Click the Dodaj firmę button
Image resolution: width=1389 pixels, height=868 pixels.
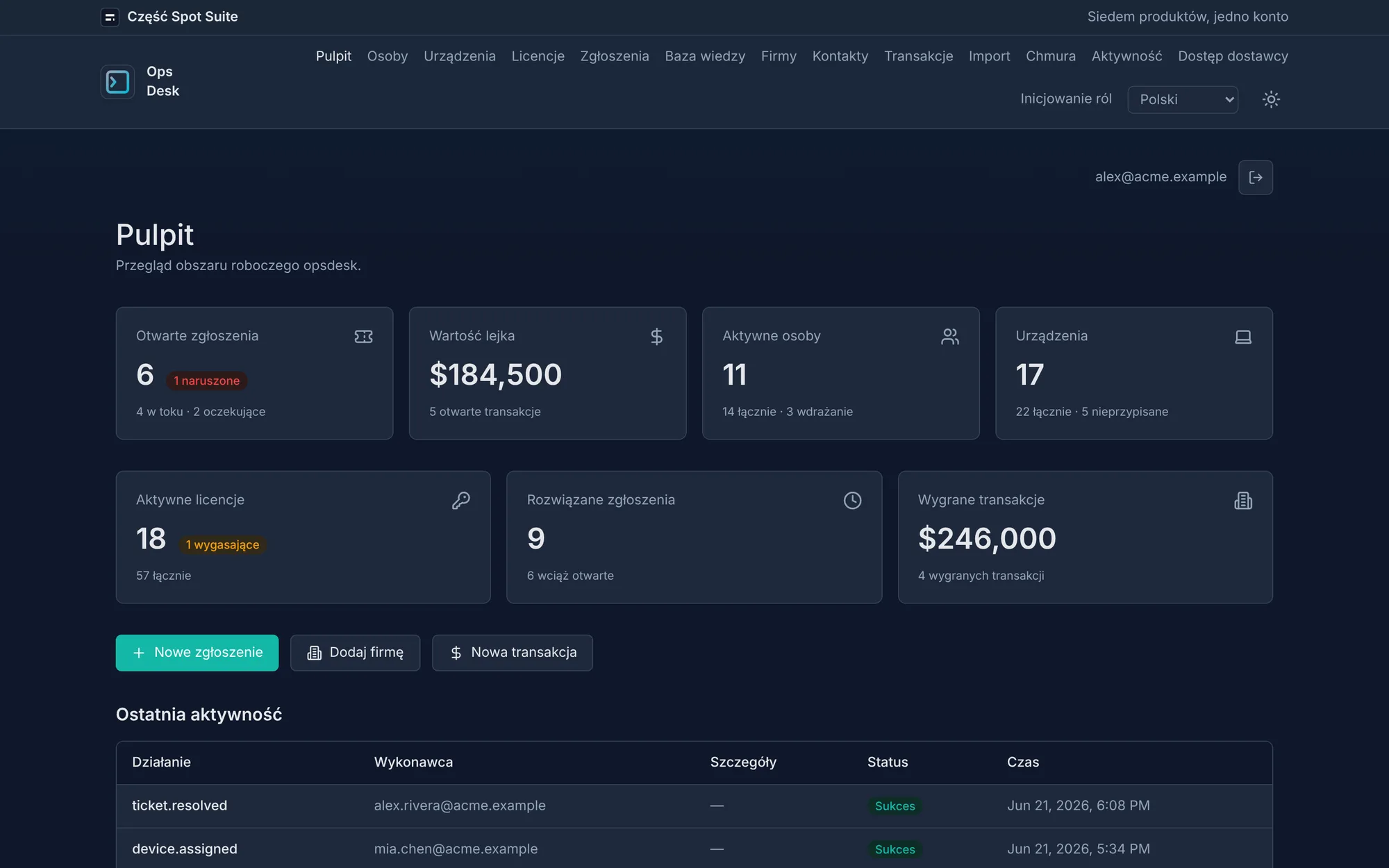(355, 653)
